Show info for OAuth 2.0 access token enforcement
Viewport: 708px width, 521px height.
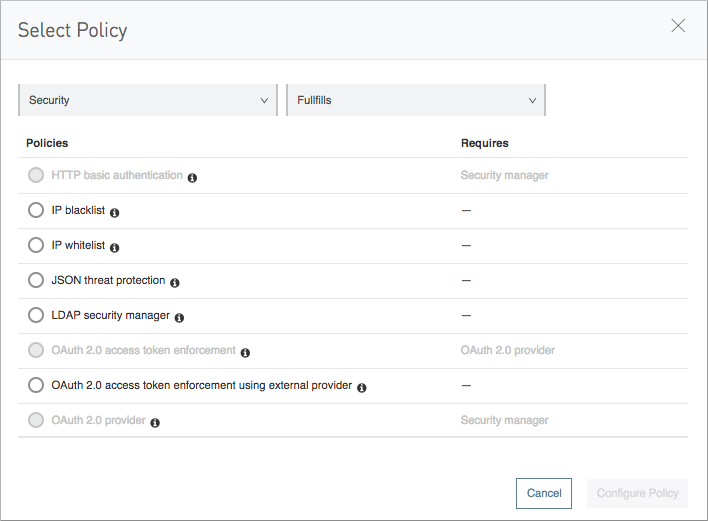pos(245,352)
